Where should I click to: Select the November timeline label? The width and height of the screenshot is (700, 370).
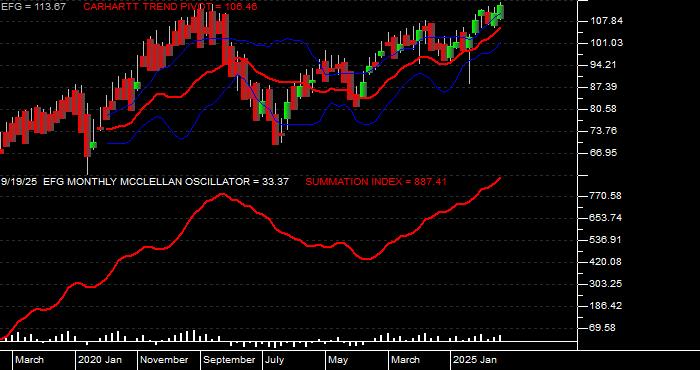164,360
